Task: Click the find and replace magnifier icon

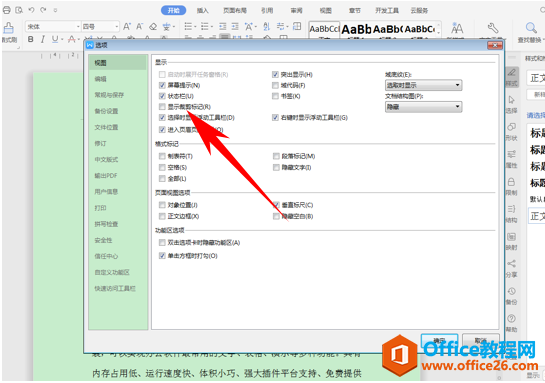Action: [x=531, y=28]
